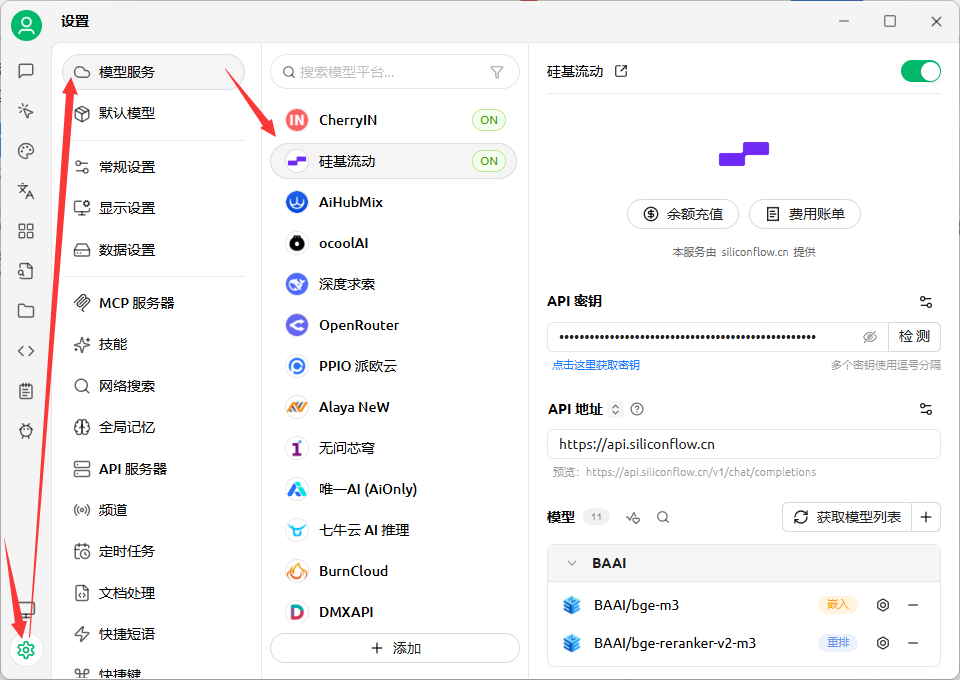Click 检测 button for API key
Screen dimensions: 960x680
[914, 337]
